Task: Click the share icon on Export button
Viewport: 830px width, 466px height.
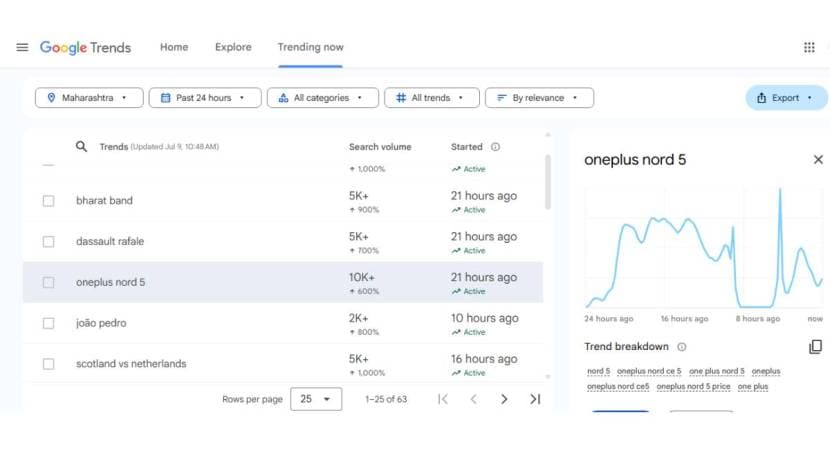Action: pos(761,98)
